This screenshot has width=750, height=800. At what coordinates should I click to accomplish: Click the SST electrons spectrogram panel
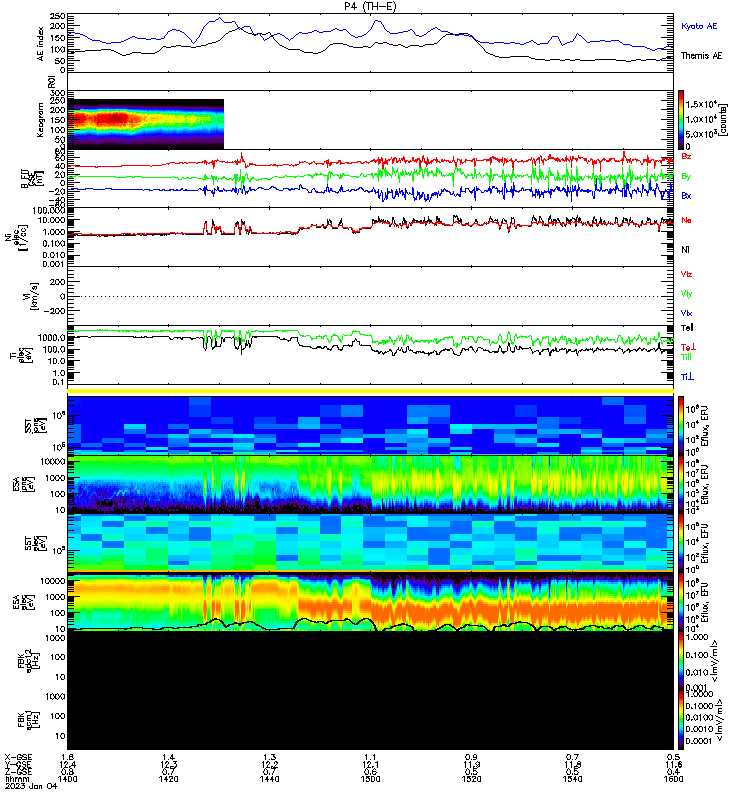coord(370,542)
